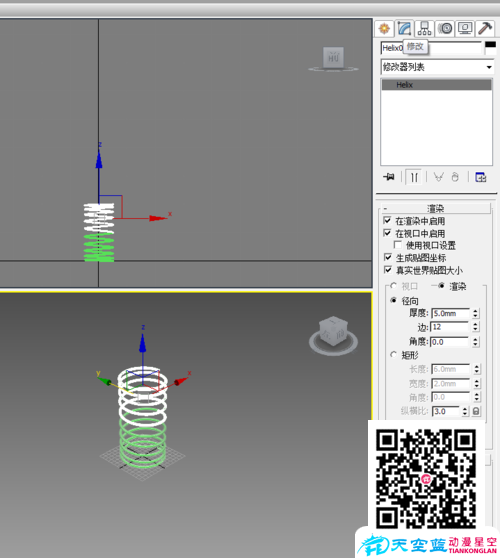500x558 pixels.
Task: Open the Display panel tab
Action: pyautogui.click(x=465, y=28)
